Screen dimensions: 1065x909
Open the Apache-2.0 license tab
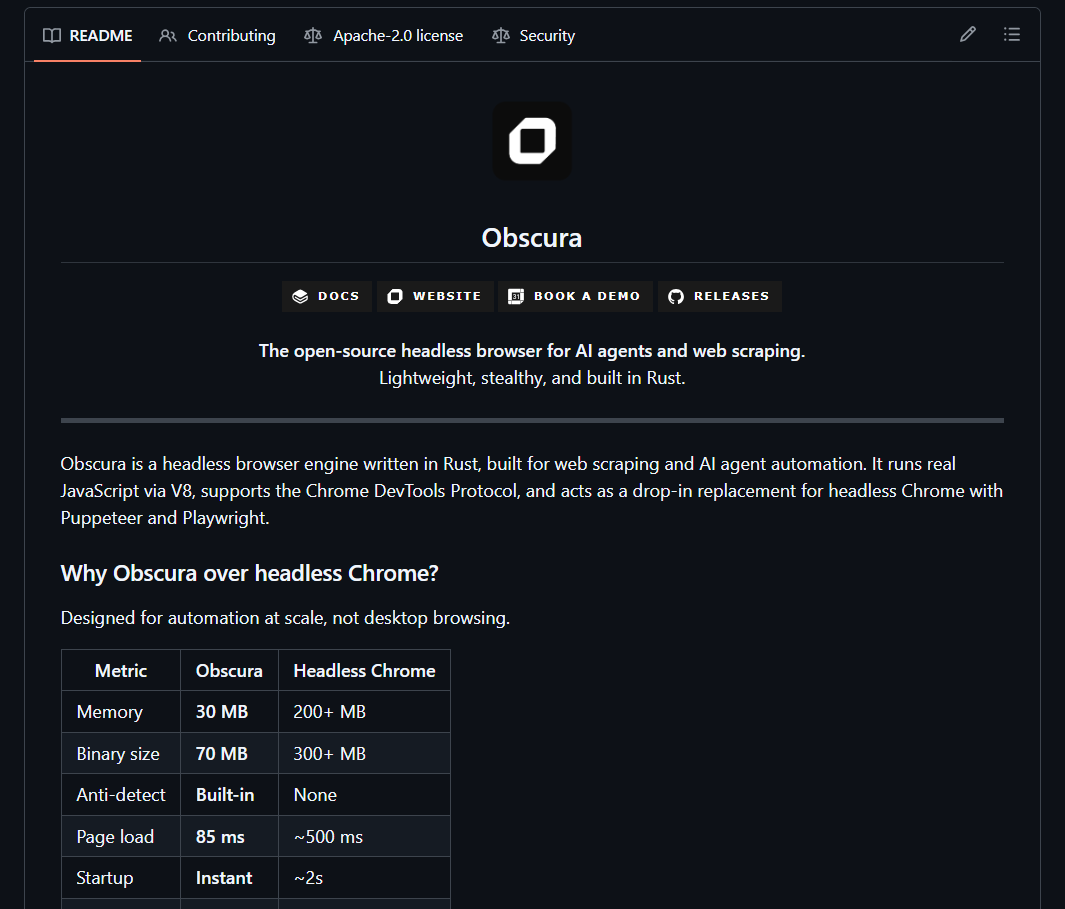click(x=384, y=35)
